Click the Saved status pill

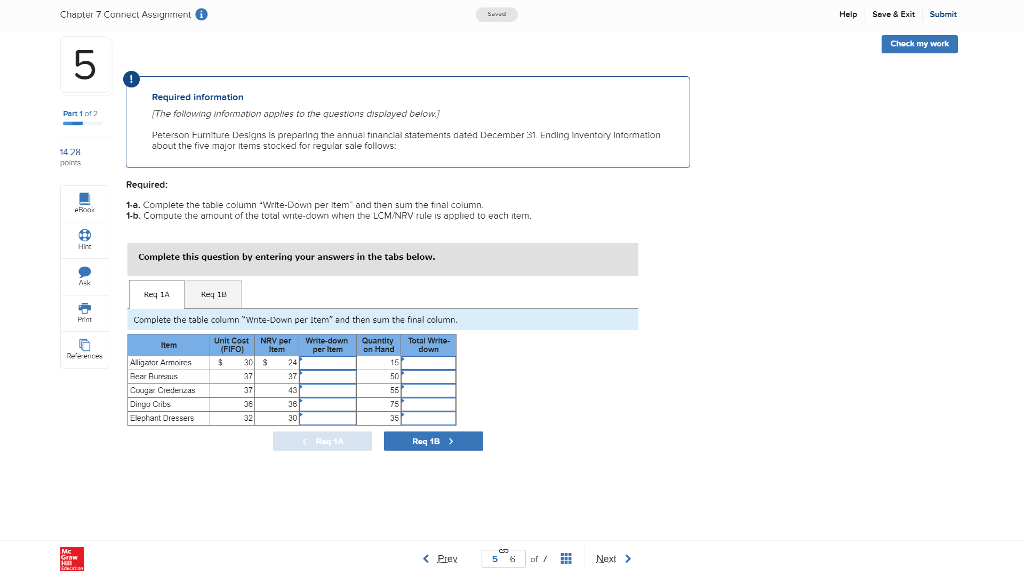(x=496, y=14)
